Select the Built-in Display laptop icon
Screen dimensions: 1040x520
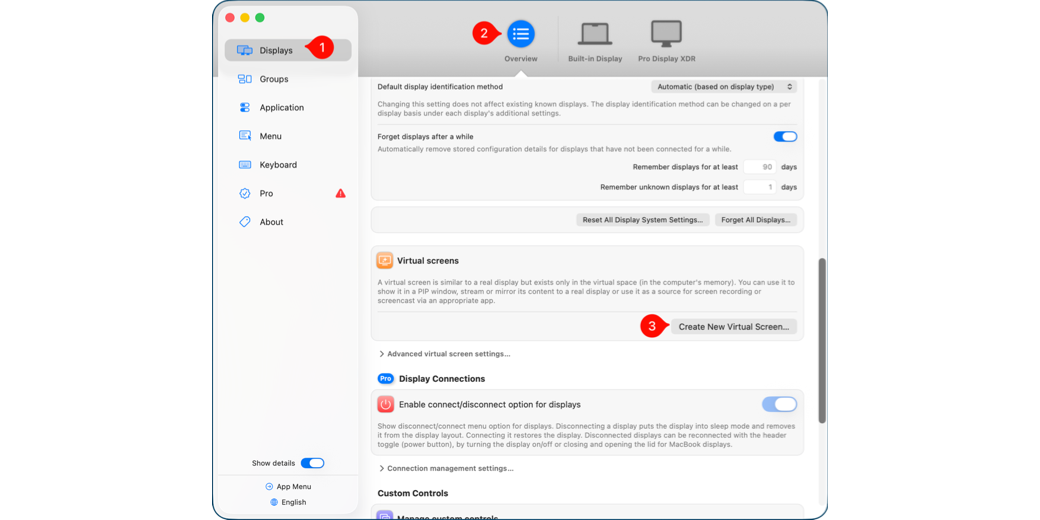(x=595, y=34)
